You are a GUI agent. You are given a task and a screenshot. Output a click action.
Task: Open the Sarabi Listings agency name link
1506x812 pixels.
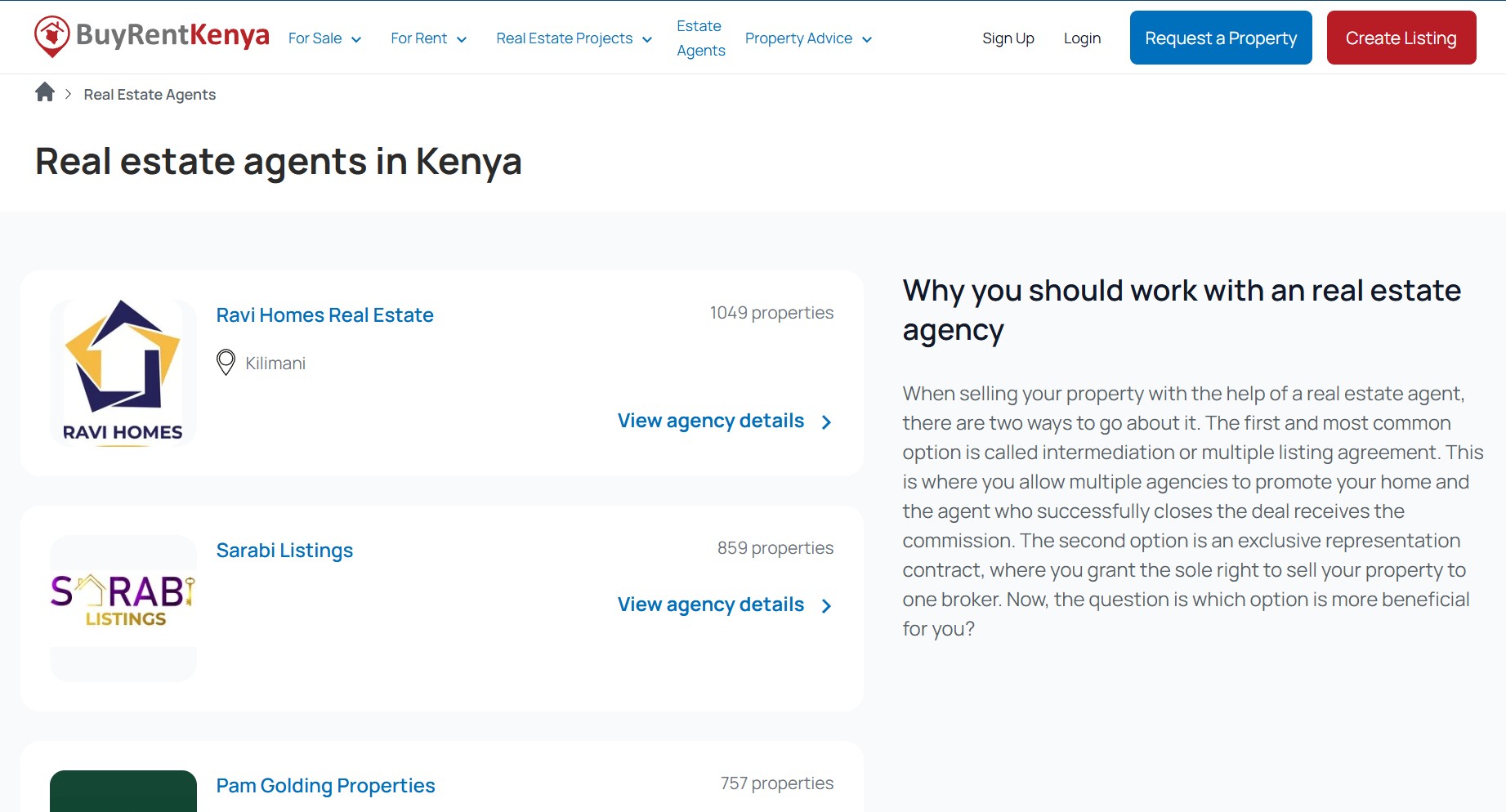284,551
